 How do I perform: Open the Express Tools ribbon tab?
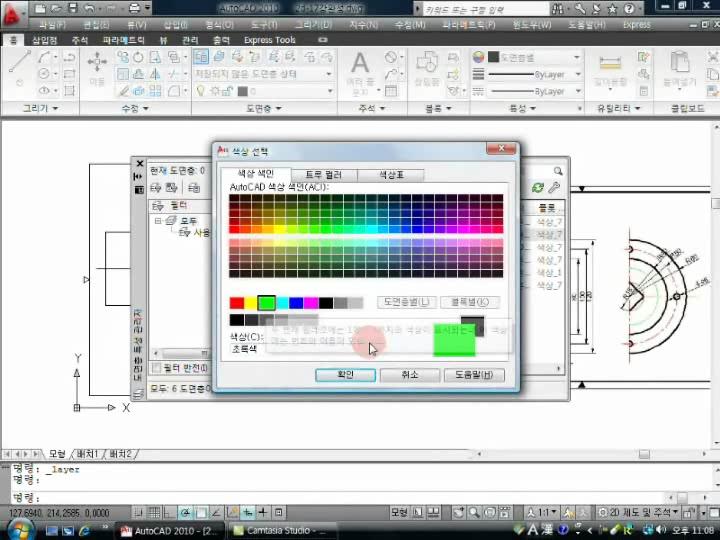(270, 40)
